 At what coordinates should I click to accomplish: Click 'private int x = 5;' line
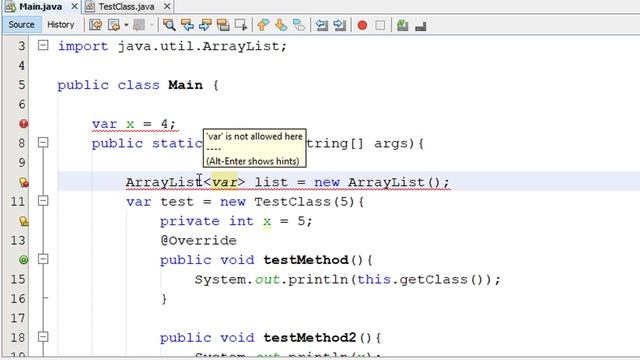click(236, 221)
